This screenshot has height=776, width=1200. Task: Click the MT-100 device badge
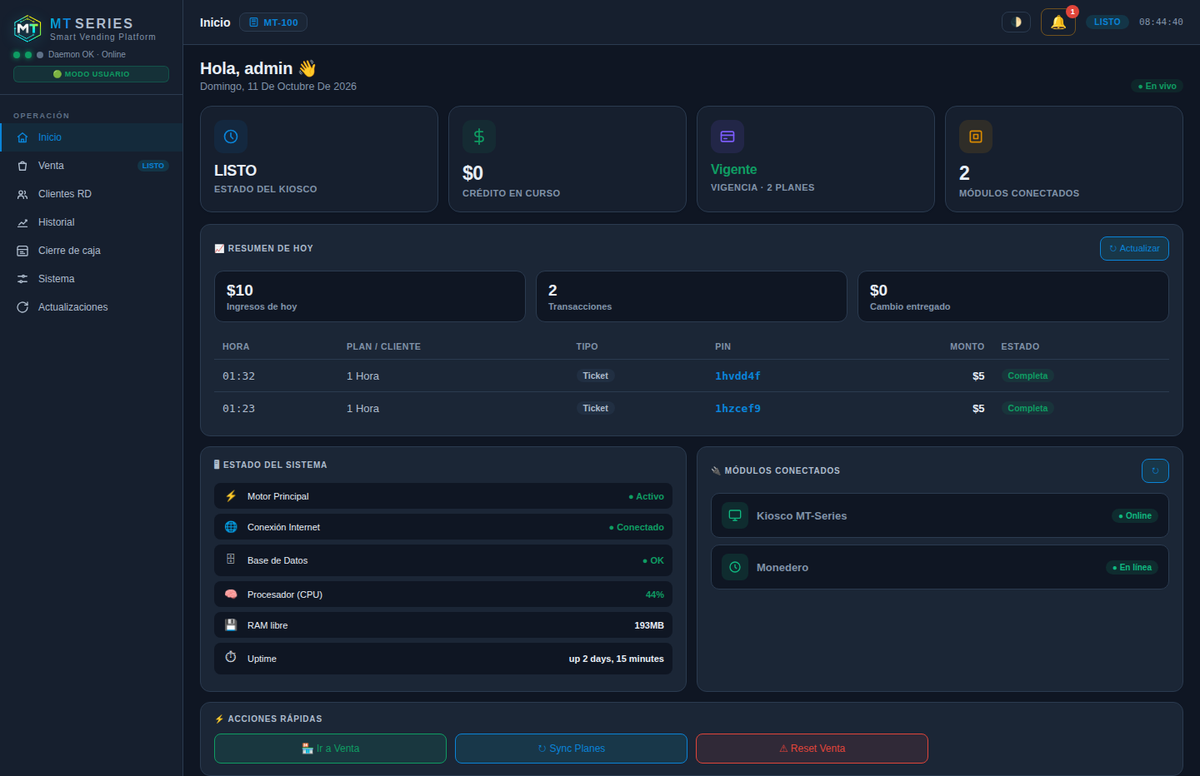click(x=273, y=22)
